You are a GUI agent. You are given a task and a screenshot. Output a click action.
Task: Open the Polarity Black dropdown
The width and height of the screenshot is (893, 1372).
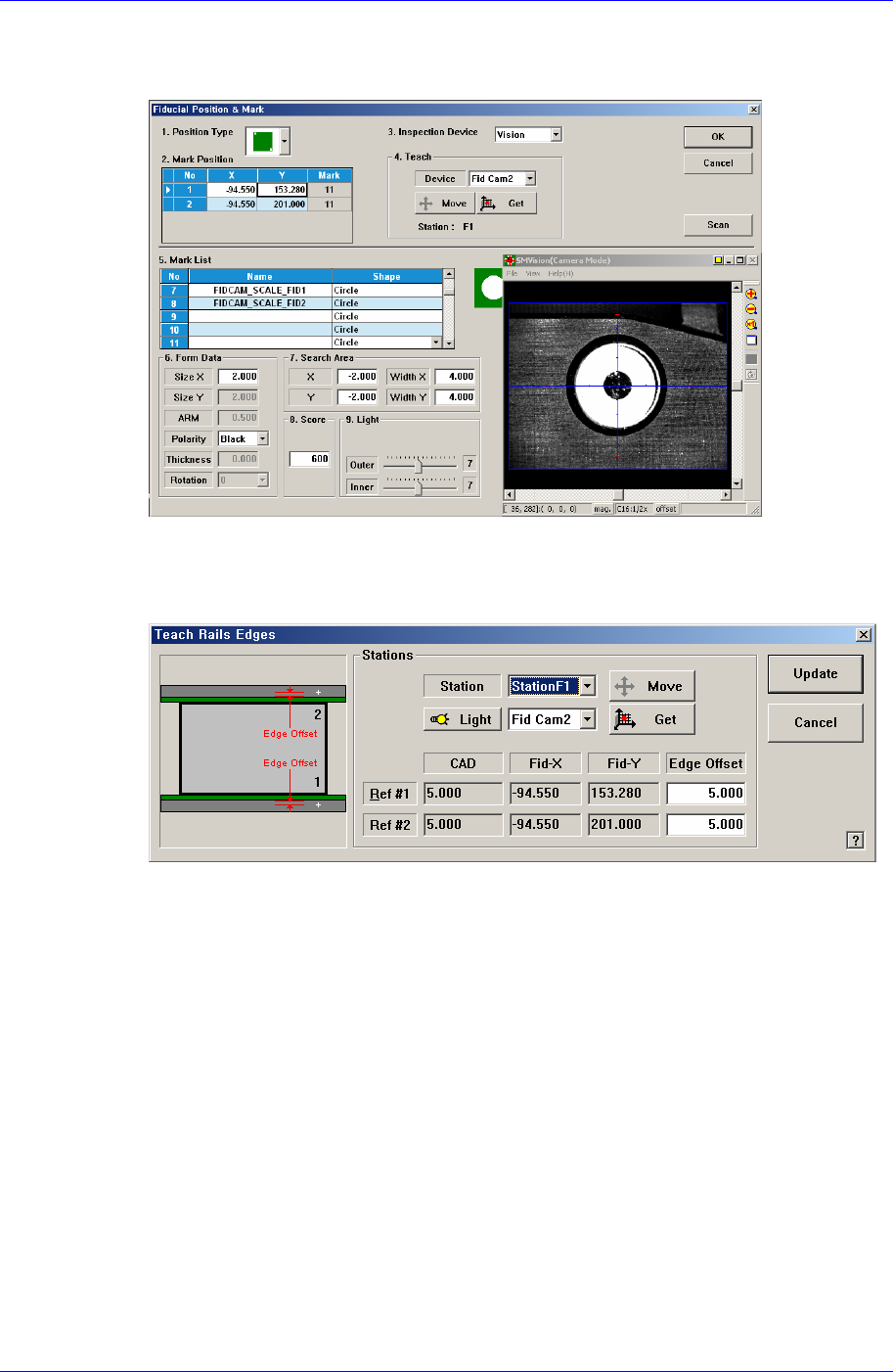click(x=262, y=439)
